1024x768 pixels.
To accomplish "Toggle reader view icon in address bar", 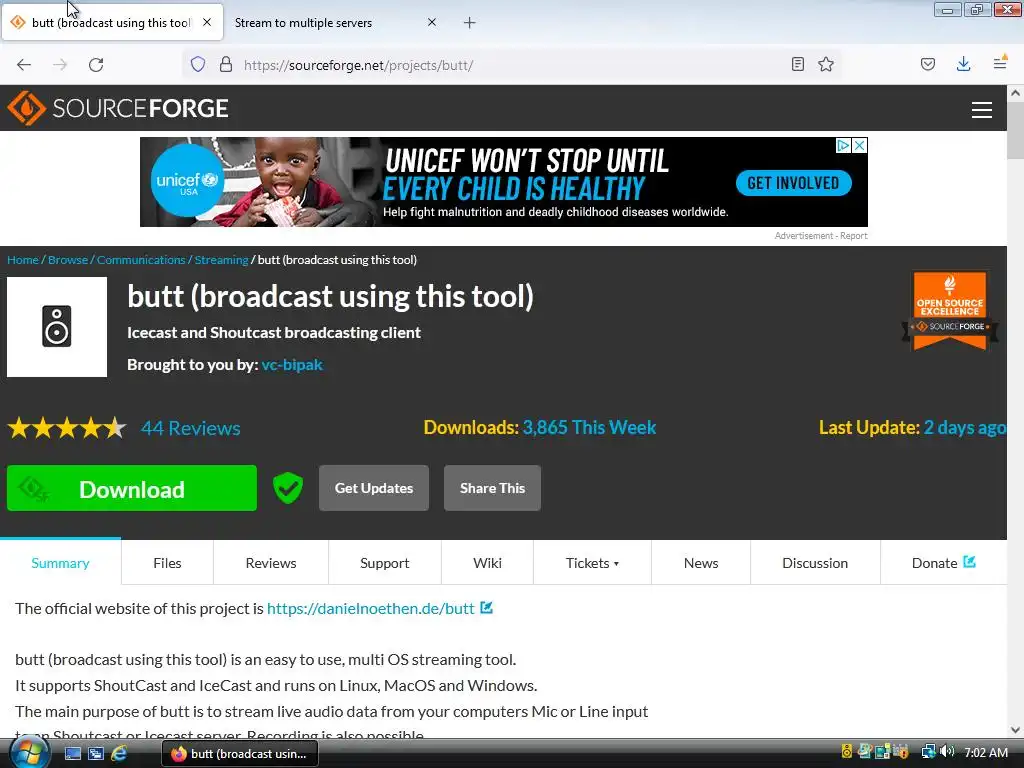I will coord(797,64).
